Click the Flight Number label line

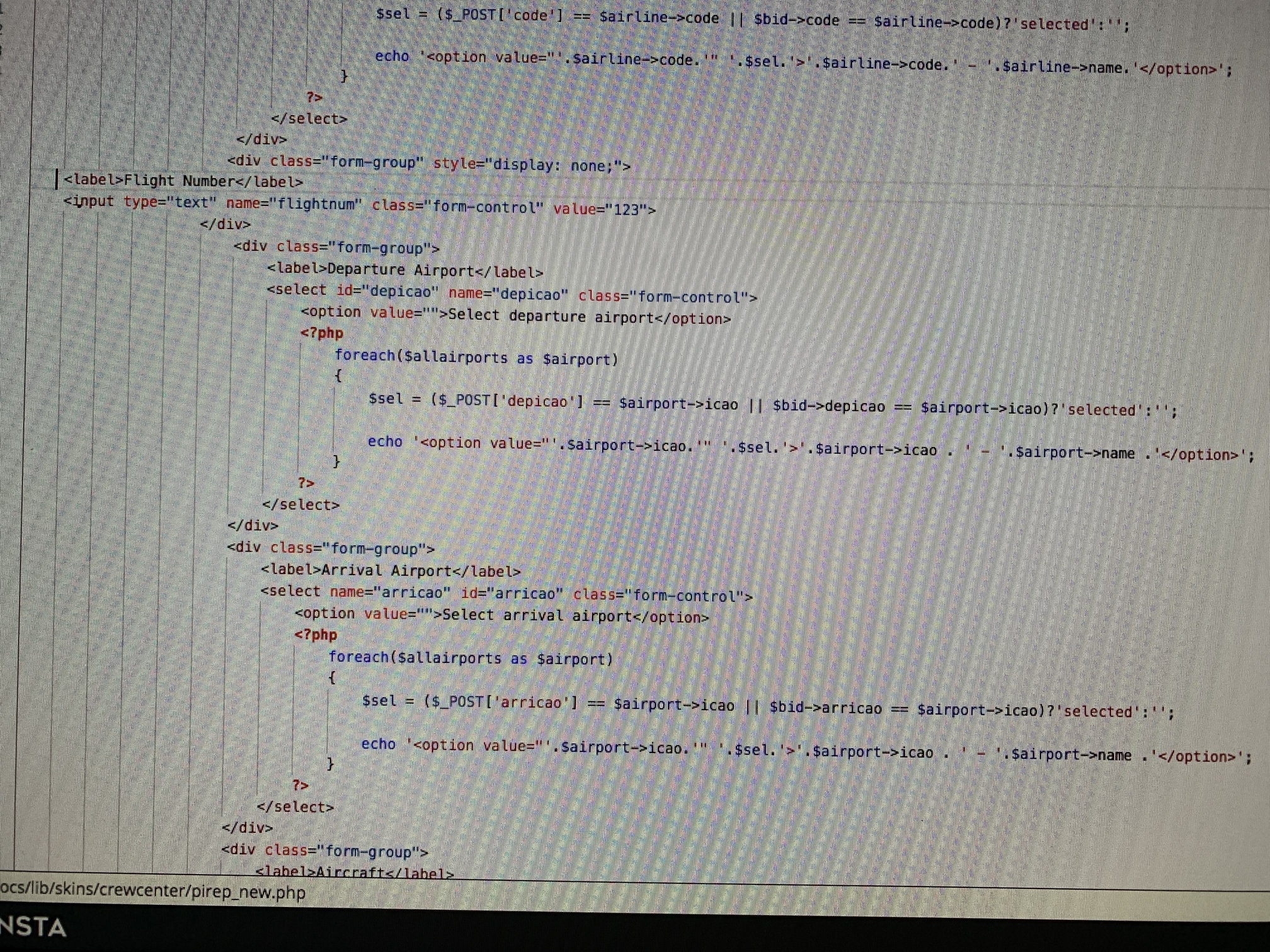[x=183, y=181]
